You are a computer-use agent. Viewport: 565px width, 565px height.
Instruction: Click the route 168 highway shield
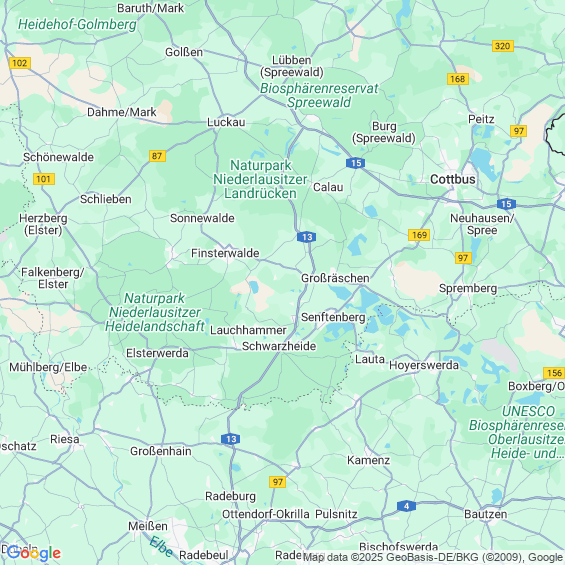click(458, 79)
